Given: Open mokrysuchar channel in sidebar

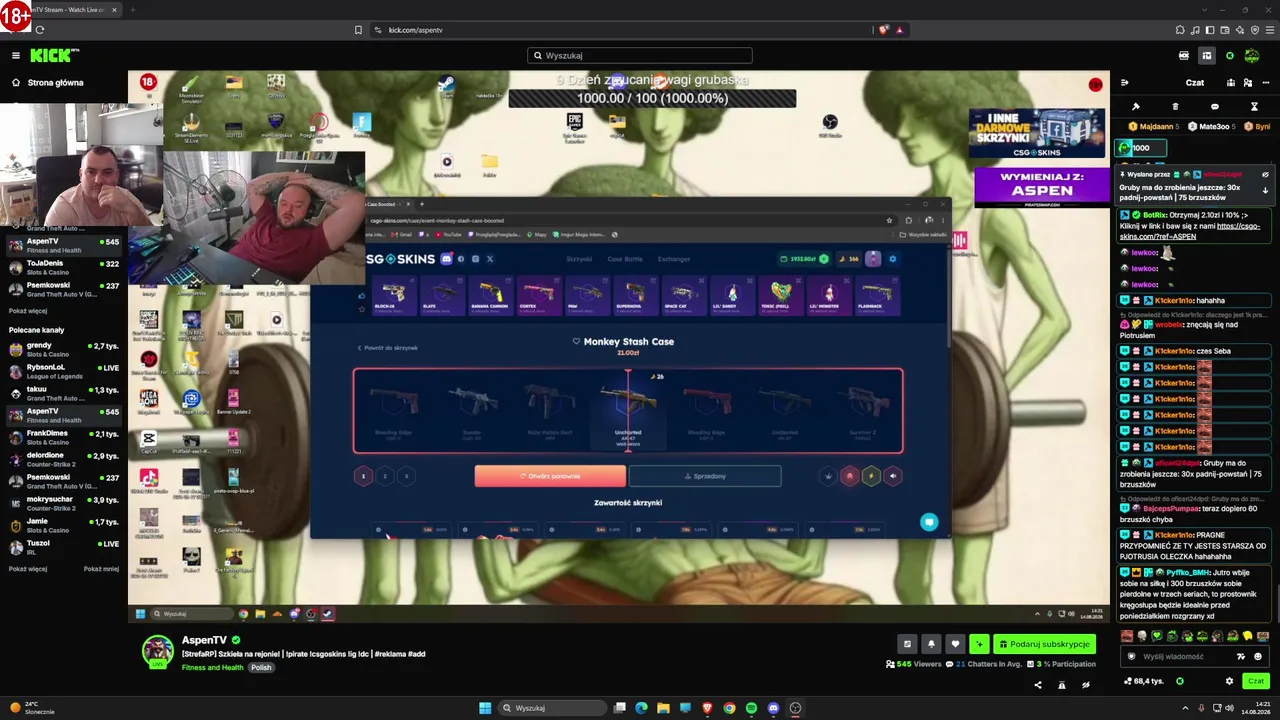Looking at the screenshot, I should tap(64, 503).
